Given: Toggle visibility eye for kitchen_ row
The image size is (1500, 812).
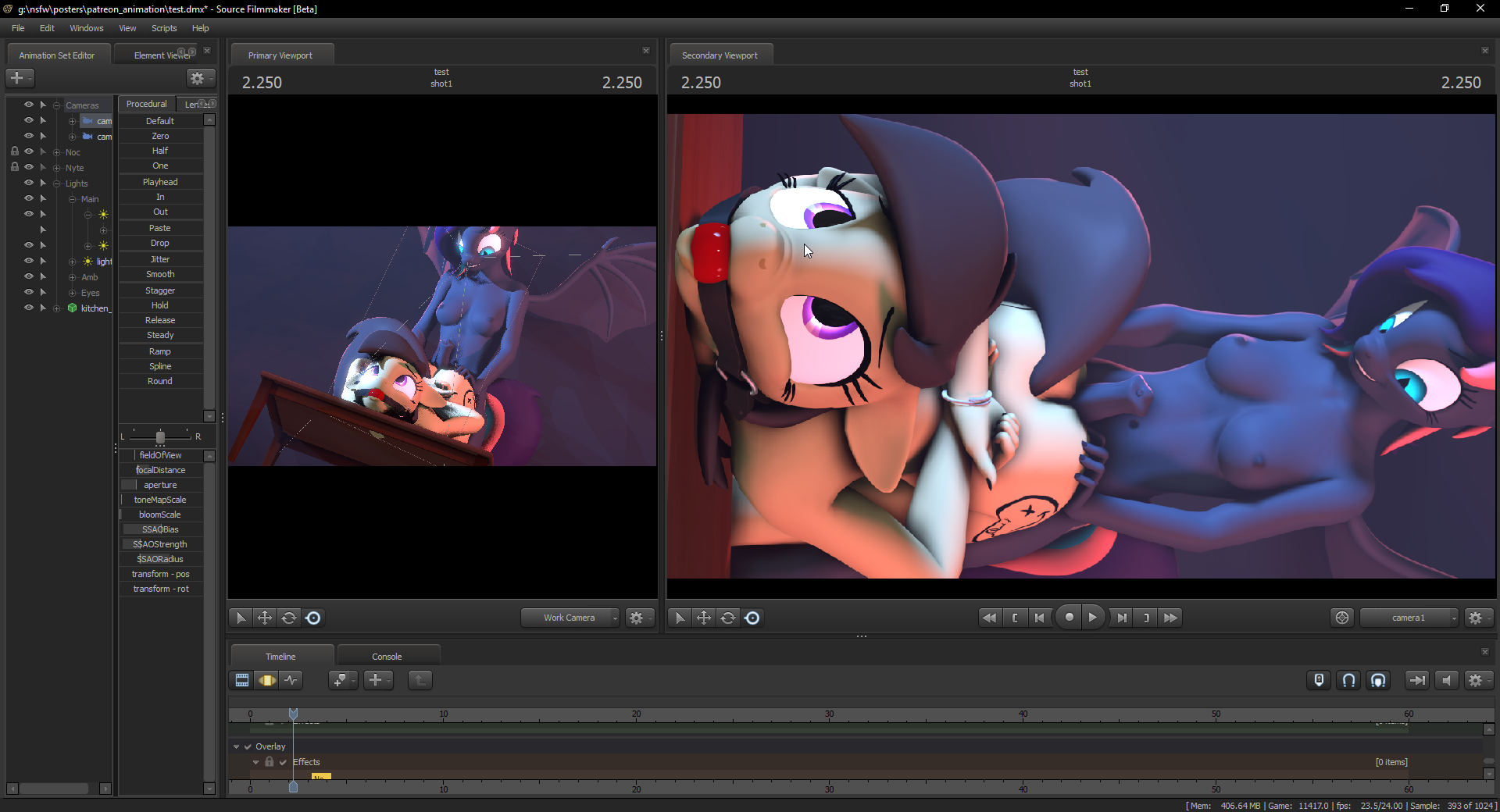Looking at the screenshot, I should click(29, 308).
